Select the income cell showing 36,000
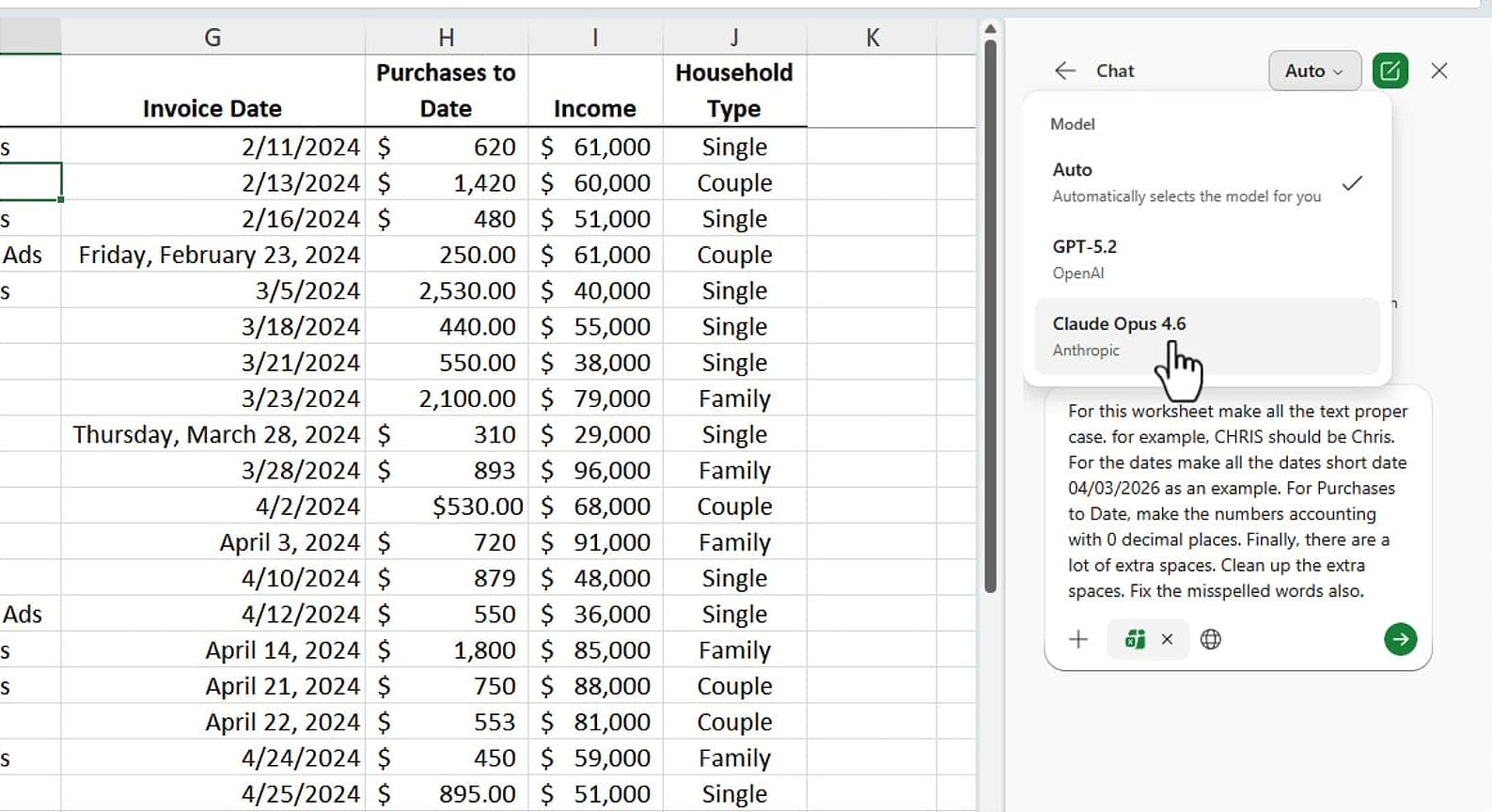The height and width of the screenshot is (812, 1492). (x=595, y=614)
